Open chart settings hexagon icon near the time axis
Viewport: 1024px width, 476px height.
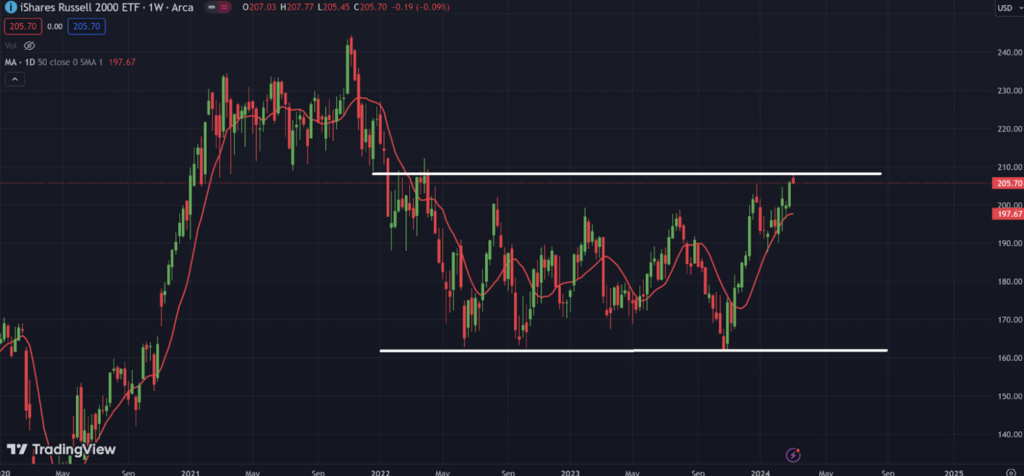(x=1010, y=471)
